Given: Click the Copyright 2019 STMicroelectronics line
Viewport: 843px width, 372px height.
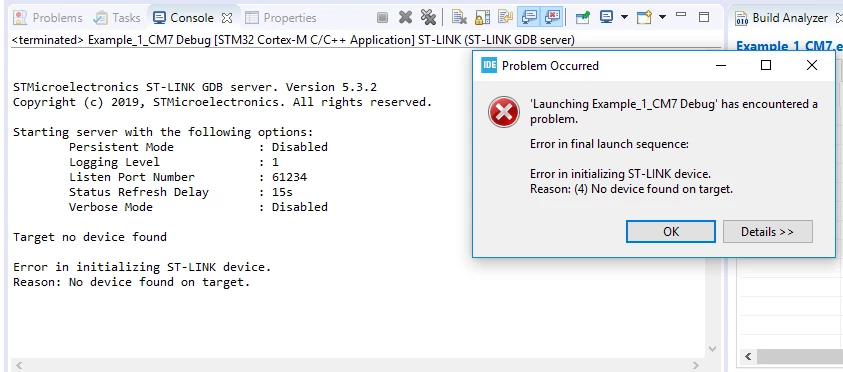Looking at the screenshot, I should click(x=223, y=102).
